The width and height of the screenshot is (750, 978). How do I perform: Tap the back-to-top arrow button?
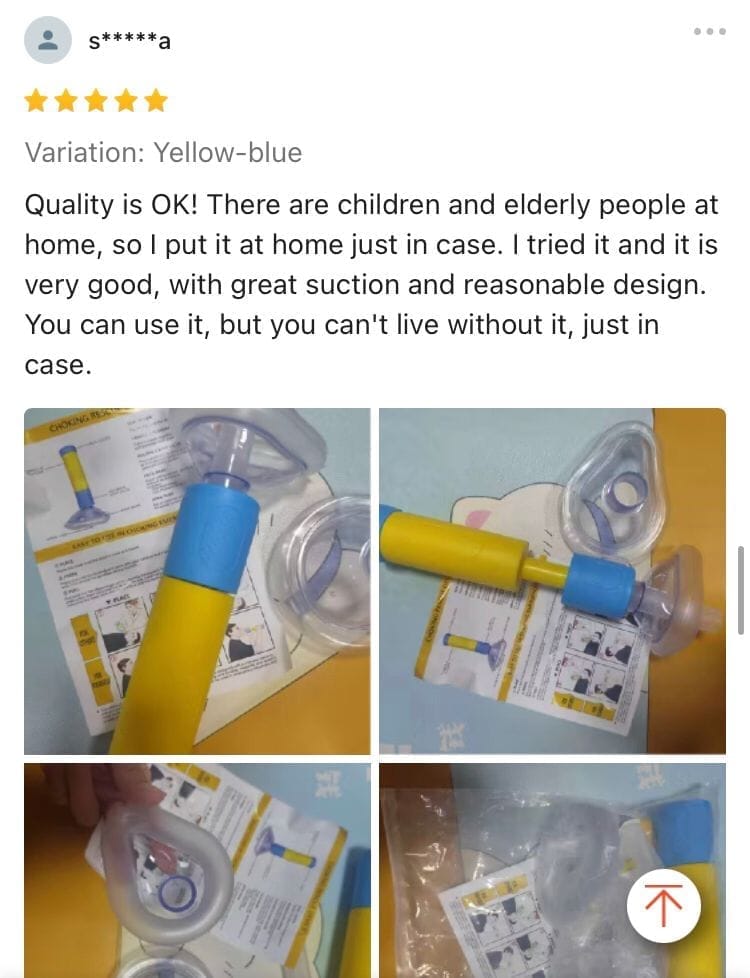(663, 905)
